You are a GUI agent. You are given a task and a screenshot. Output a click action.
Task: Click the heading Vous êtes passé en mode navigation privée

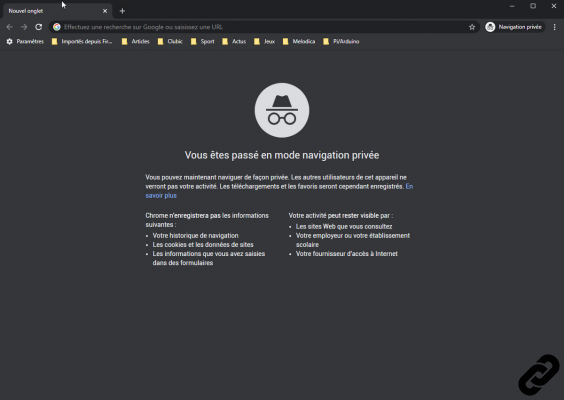282,155
